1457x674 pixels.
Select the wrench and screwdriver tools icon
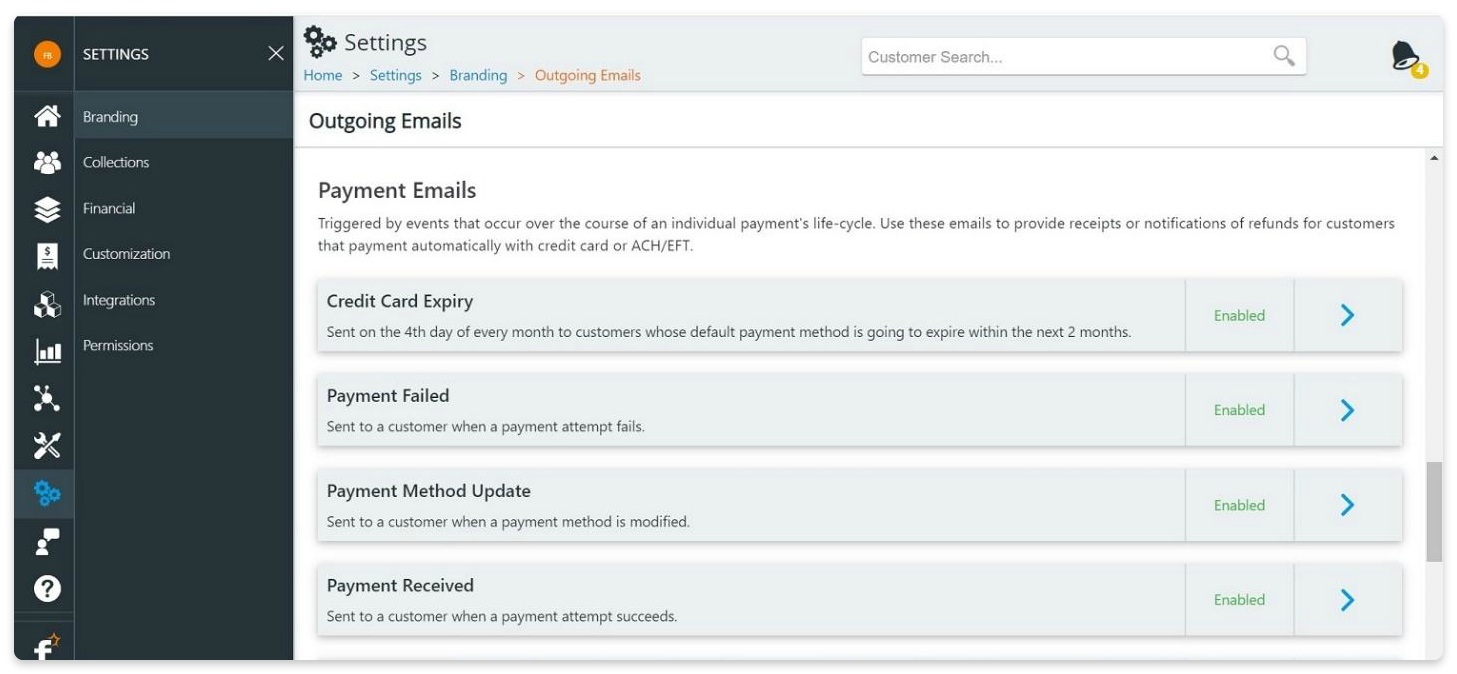pos(47,445)
